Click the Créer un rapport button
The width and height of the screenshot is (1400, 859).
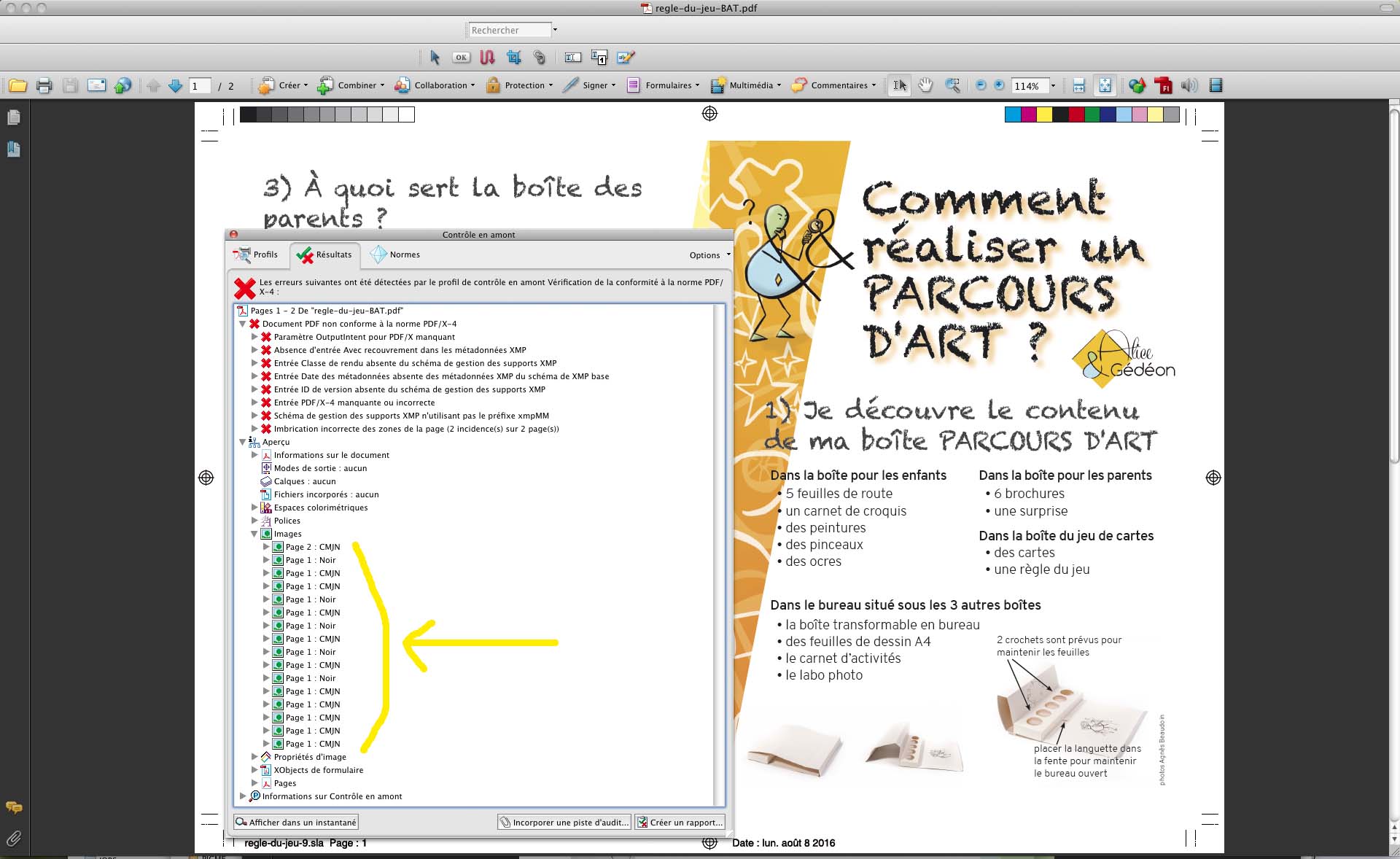point(680,822)
